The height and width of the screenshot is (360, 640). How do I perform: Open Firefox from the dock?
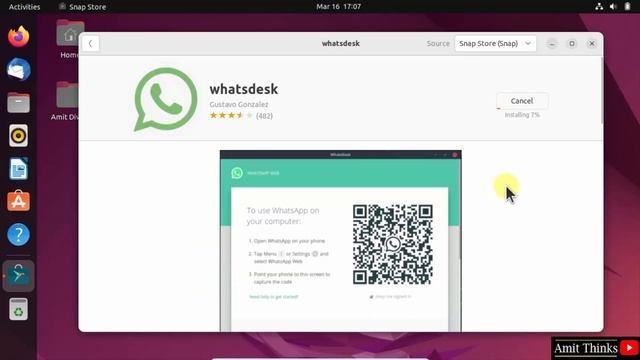pyautogui.click(x=18, y=37)
